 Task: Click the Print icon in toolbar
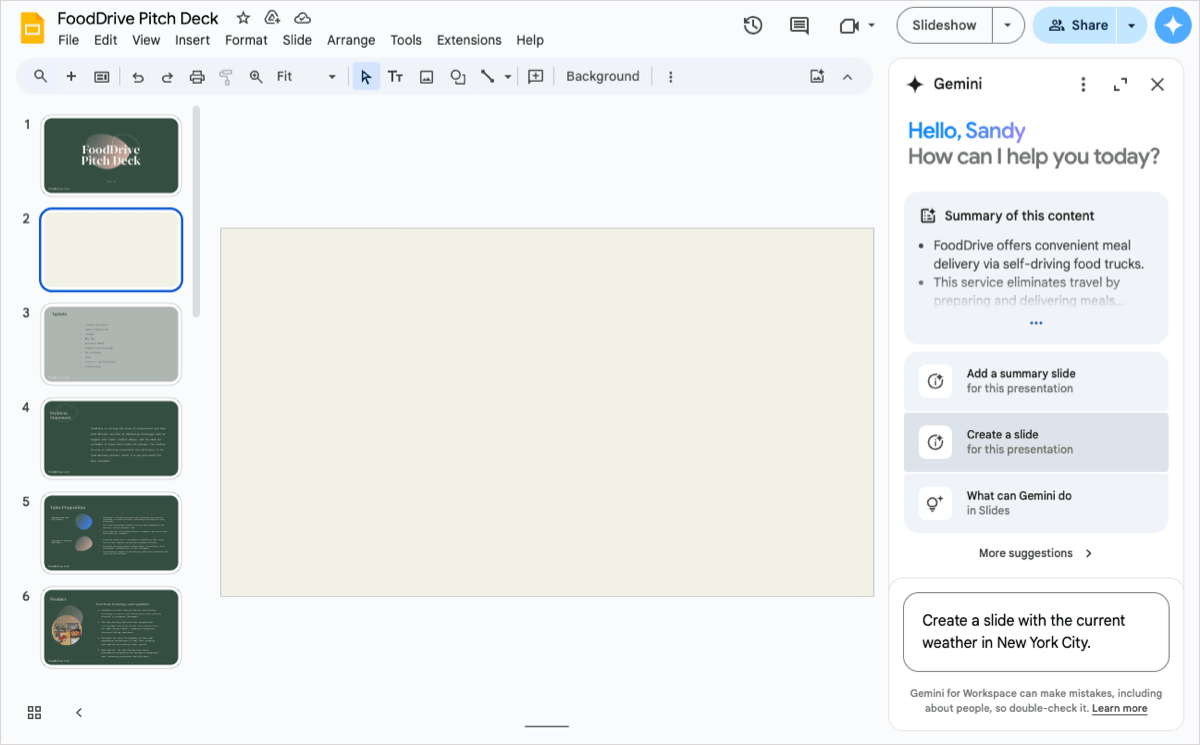(197, 77)
